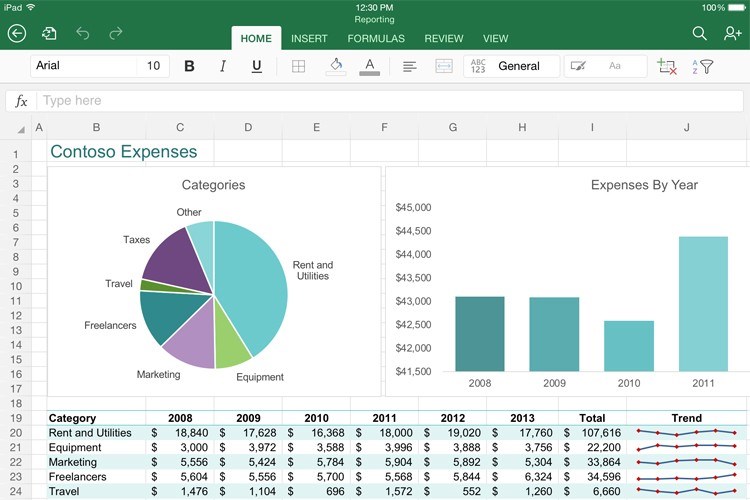Select the Marketing trend sparkline
The image size is (750, 500).
pyautogui.click(x=687, y=462)
